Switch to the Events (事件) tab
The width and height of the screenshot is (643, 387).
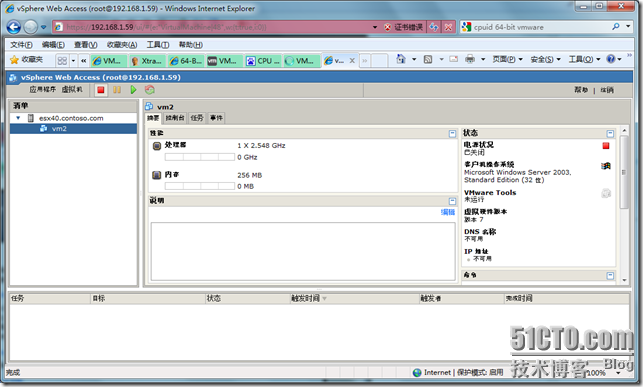217,118
